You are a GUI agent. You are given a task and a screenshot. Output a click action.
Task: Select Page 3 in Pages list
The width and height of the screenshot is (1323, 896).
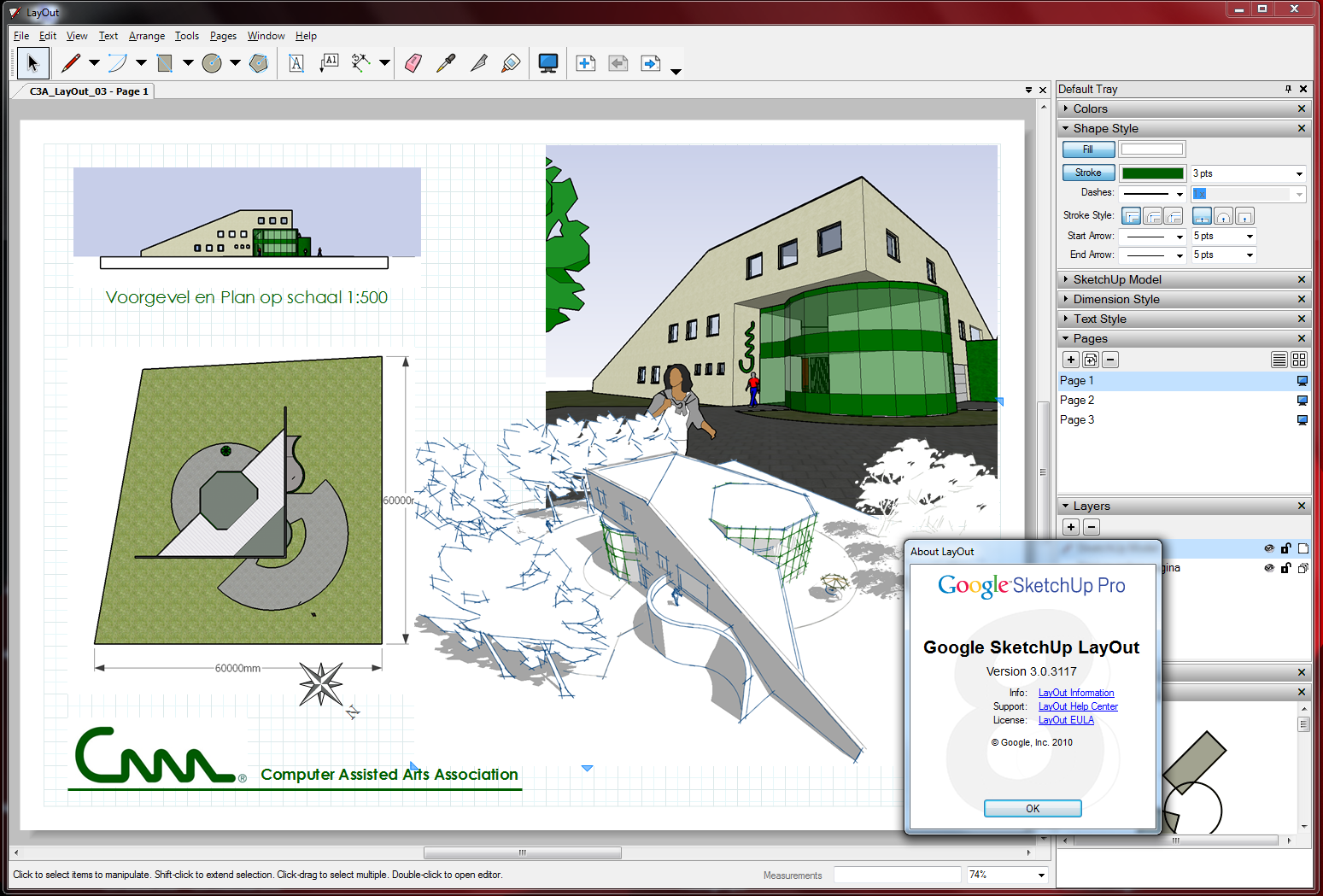click(x=1185, y=420)
